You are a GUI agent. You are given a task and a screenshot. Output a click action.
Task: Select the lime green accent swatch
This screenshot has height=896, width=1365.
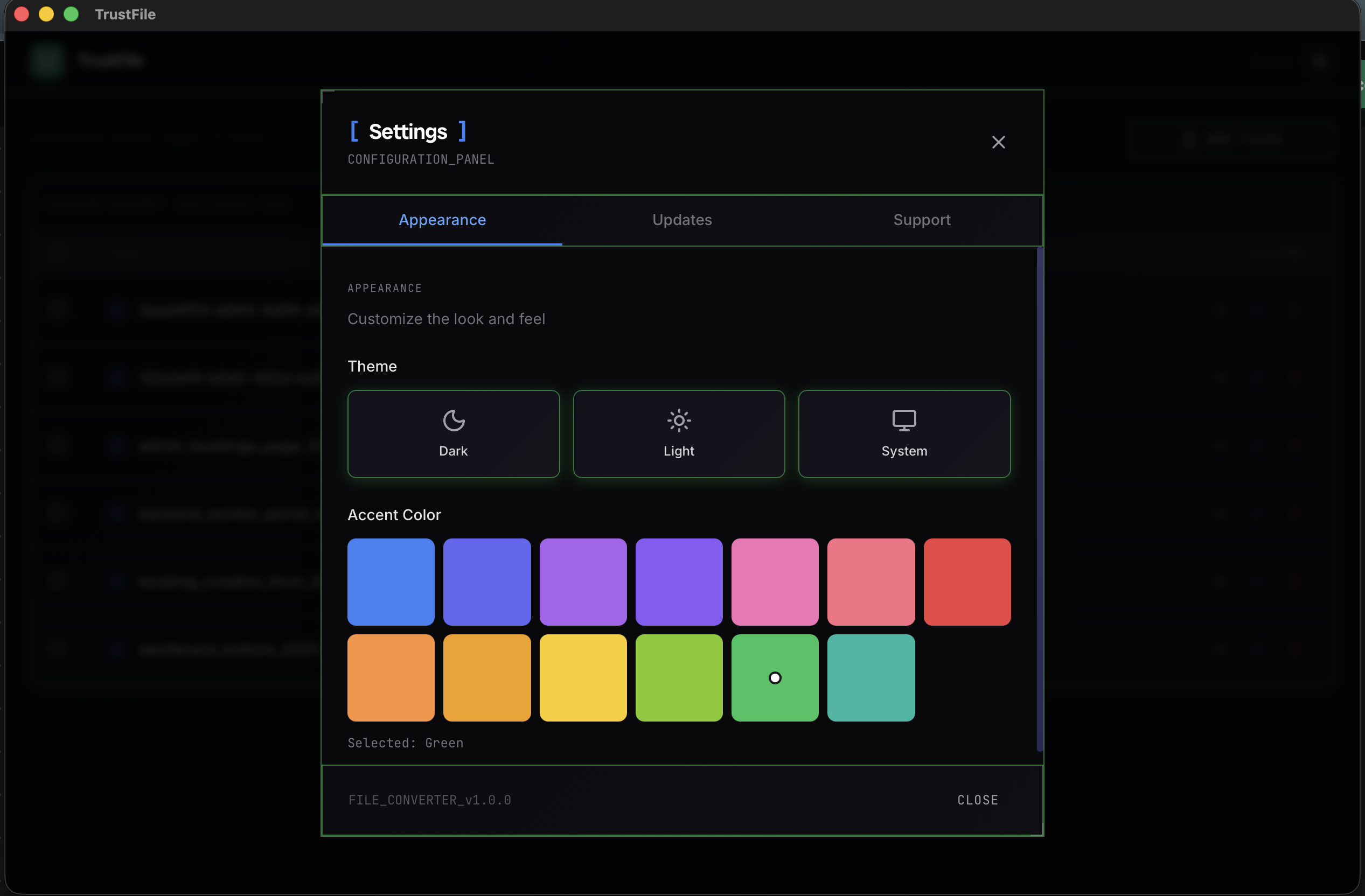[679, 677]
